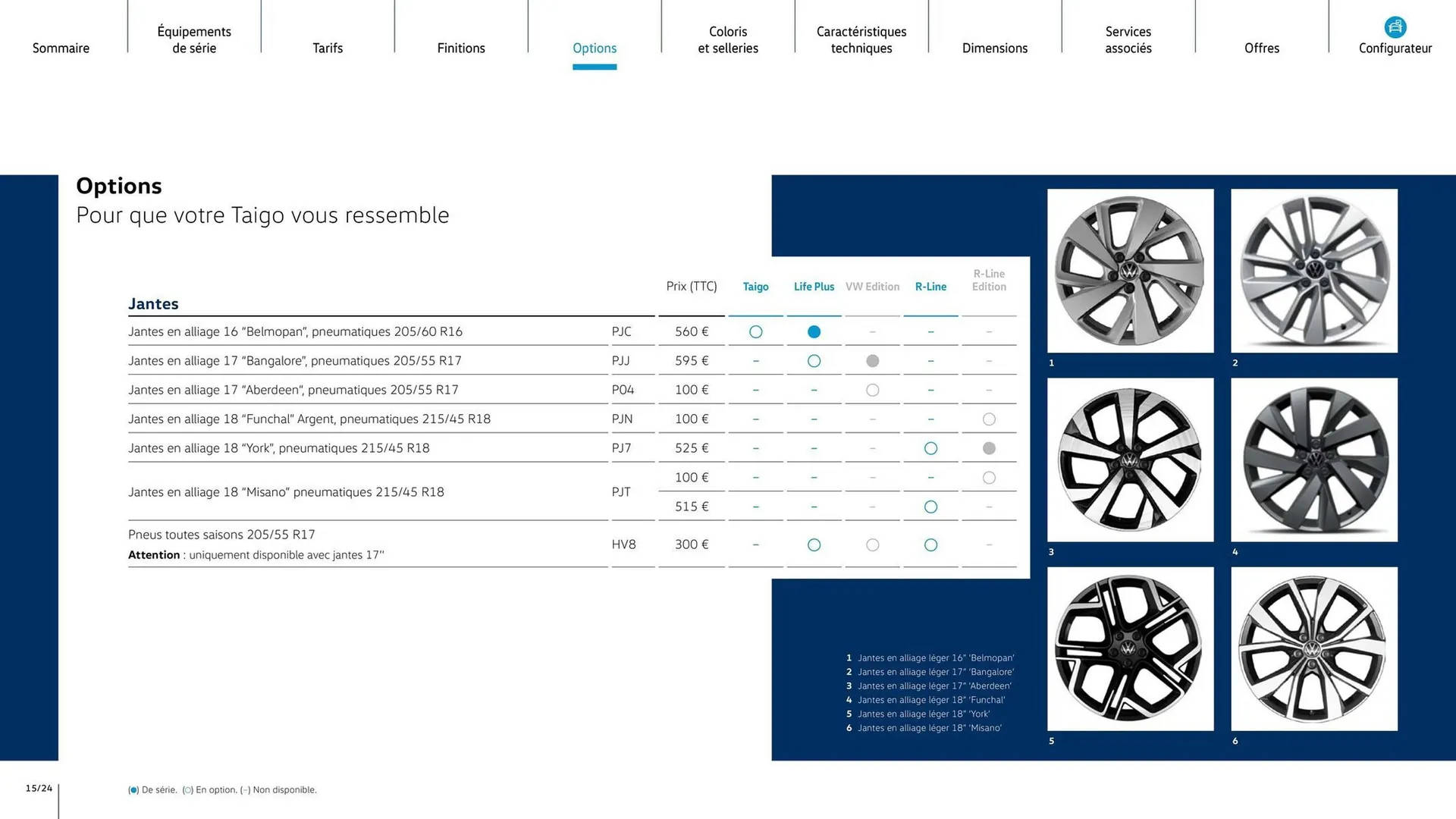The width and height of the screenshot is (1456, 819).
Task: Open the Sommaire tab
Action: 61,48
